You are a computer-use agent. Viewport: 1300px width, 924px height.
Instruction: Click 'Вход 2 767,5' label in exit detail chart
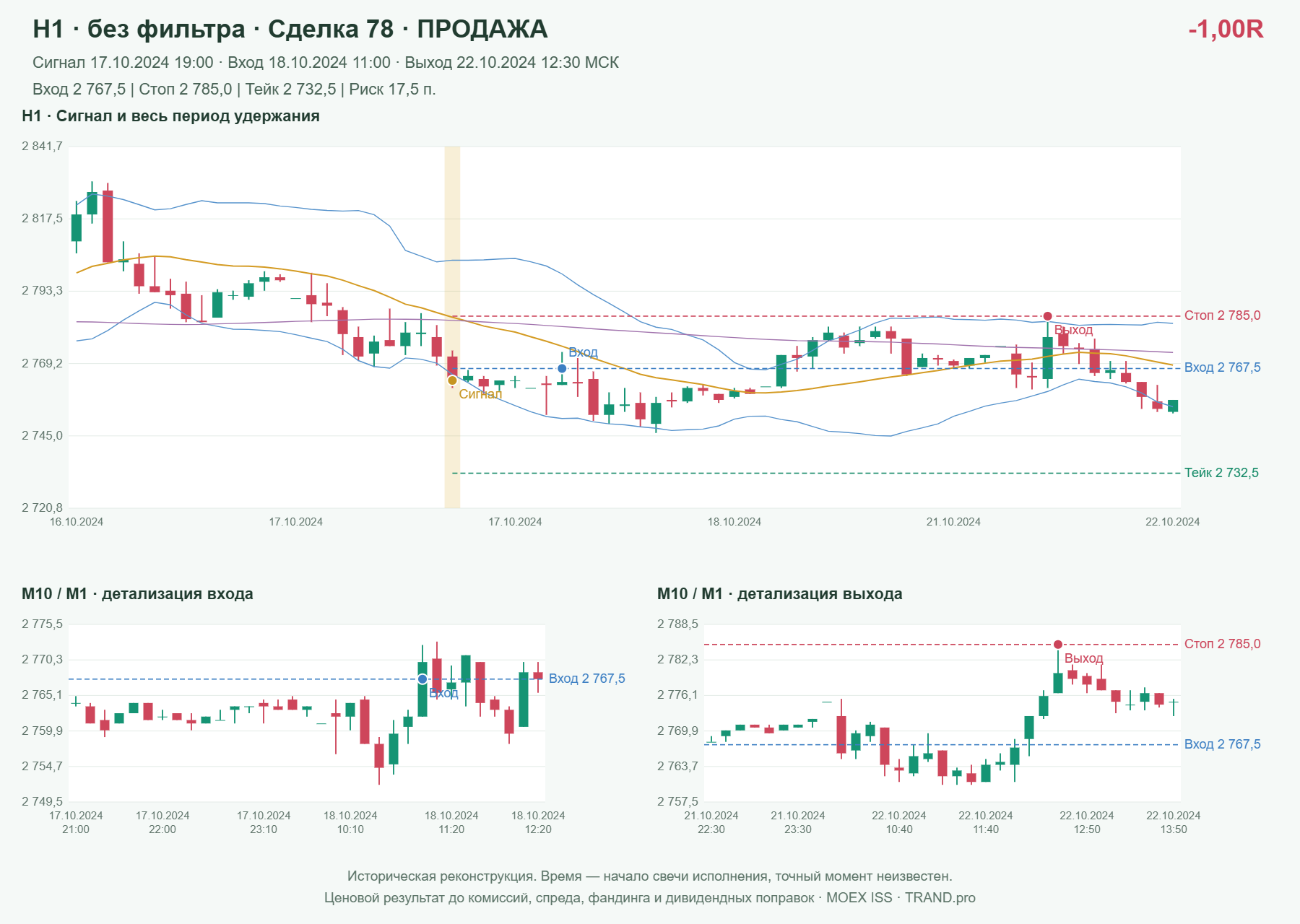tap(1222, 744)
